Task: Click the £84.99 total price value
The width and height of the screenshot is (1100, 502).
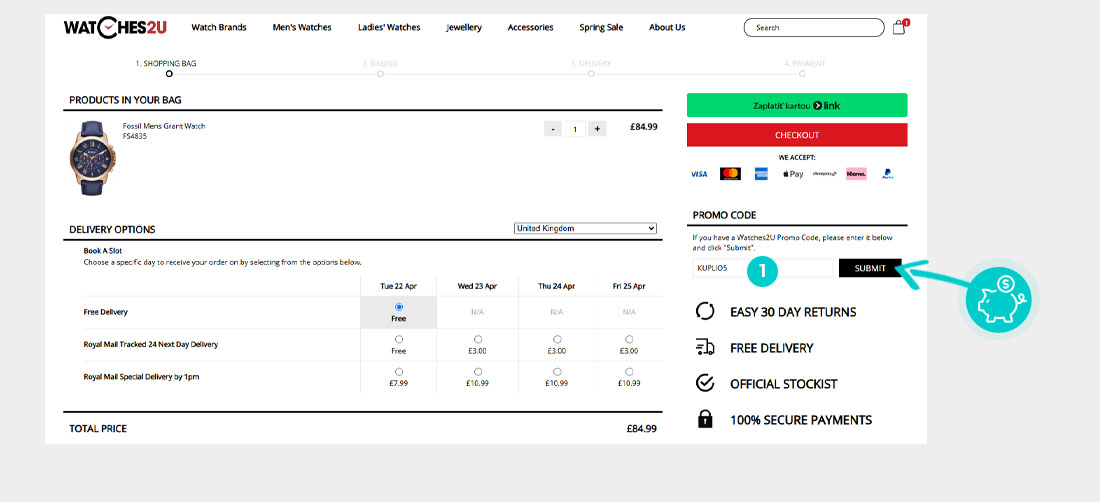Action: click(x=641, y=428)
